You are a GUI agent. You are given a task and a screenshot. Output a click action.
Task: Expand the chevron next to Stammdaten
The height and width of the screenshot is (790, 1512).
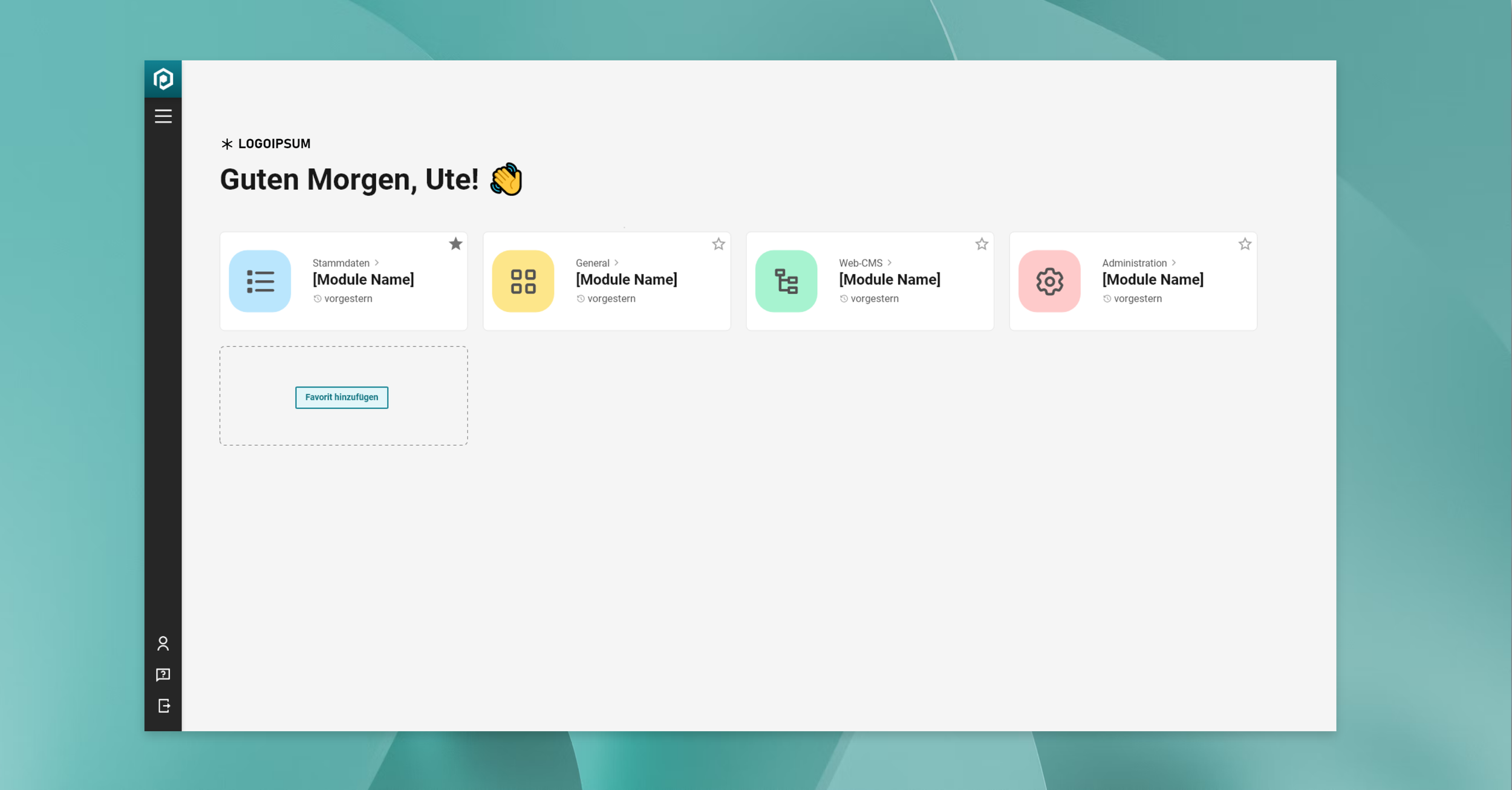tap(377, 263)
